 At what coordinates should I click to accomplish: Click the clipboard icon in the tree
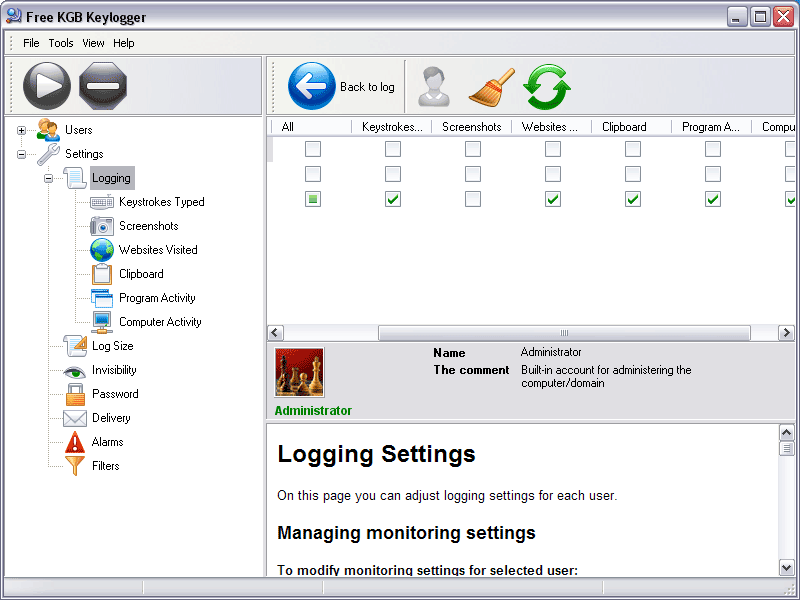(x=102, y=274)
